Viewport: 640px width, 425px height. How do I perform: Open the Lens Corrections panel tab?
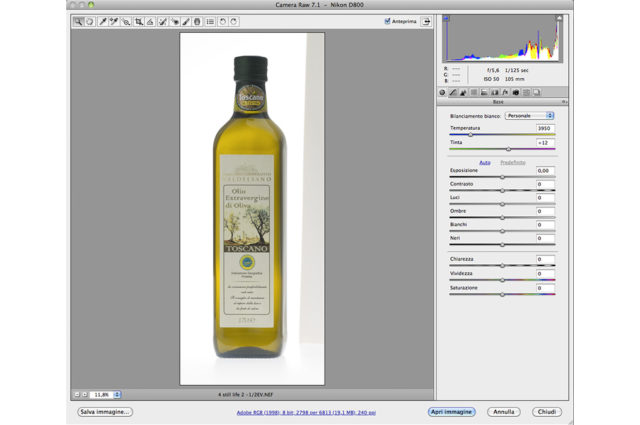(x=495, y=93)
